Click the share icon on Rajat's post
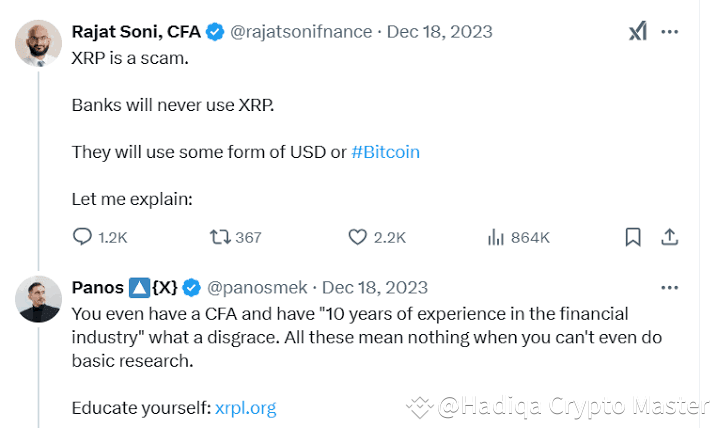This screenshot has width=717, height=428. tap(670, 237)
